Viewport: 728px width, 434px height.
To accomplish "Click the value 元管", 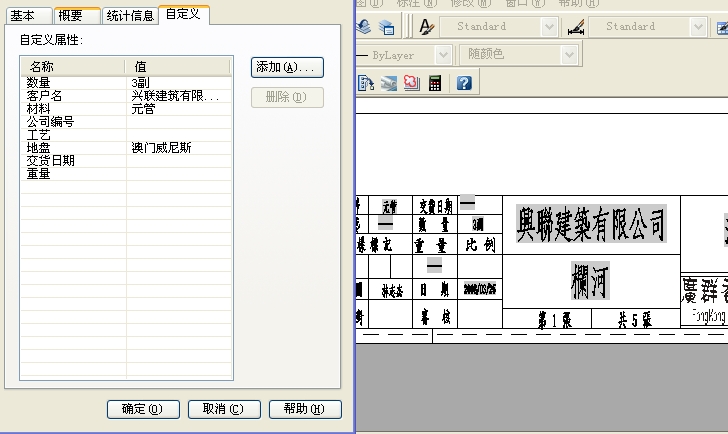I will click(x=143, y=109).
